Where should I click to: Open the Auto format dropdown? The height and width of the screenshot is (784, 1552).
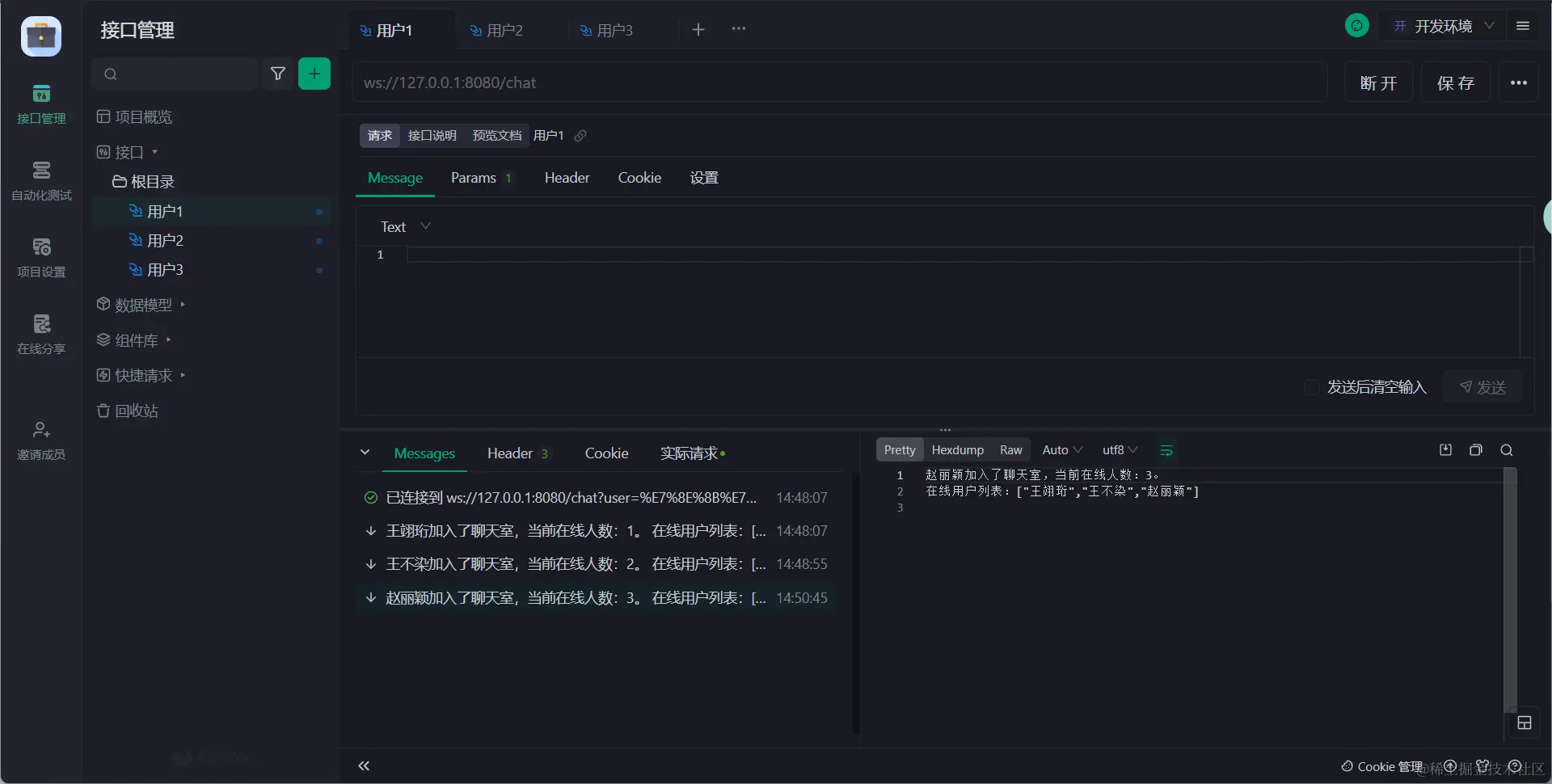pyautogui.click(x=1062, y=450)
